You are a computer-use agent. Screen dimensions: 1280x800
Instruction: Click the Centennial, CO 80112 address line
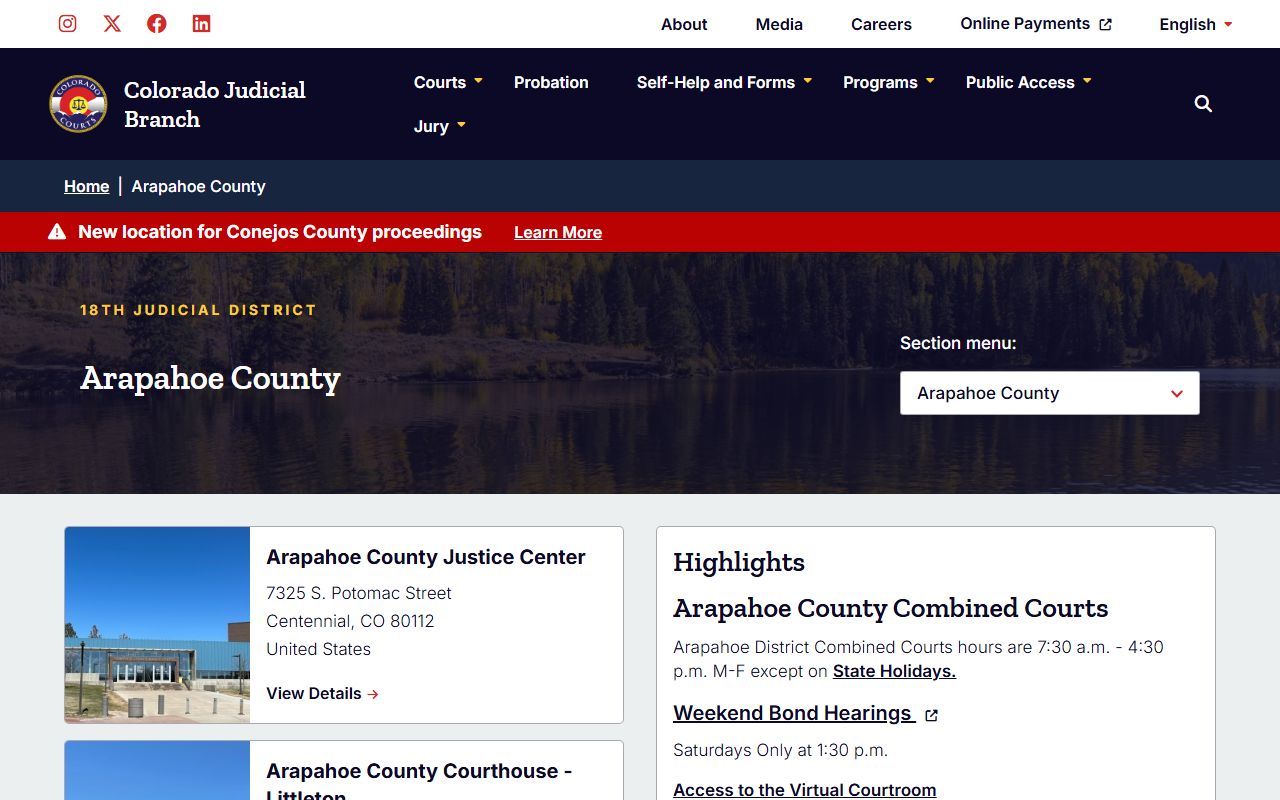pyautogui.click(x=350, y=621)
